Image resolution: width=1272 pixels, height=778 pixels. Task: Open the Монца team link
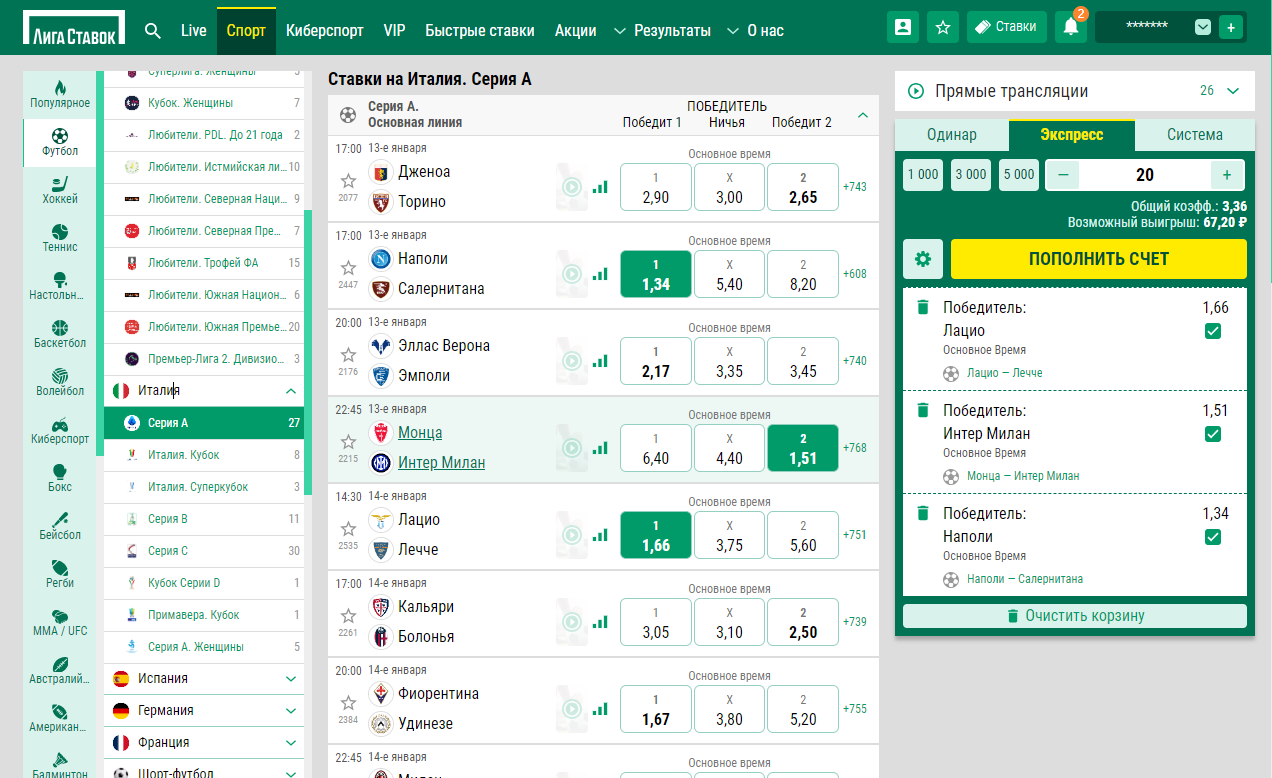pyautogui.click(x=420, y=433)
